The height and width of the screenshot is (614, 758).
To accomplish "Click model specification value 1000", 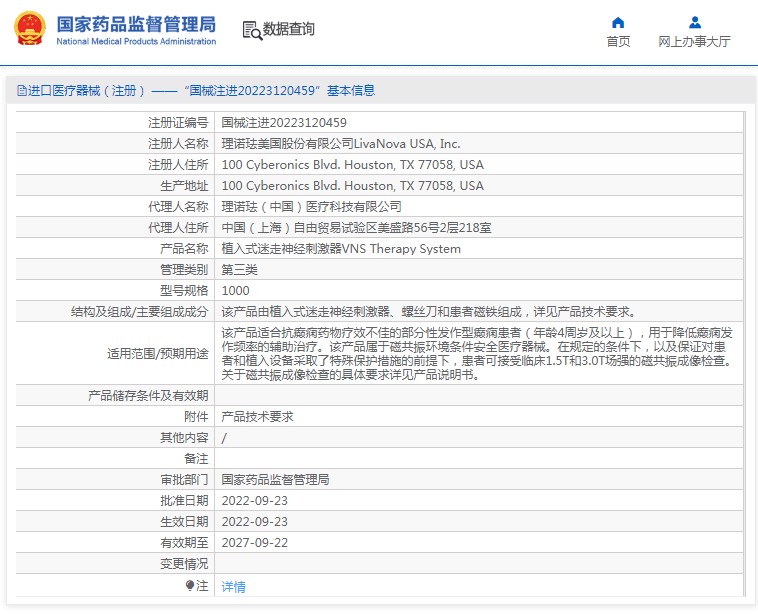I will [x=235, y=291].
